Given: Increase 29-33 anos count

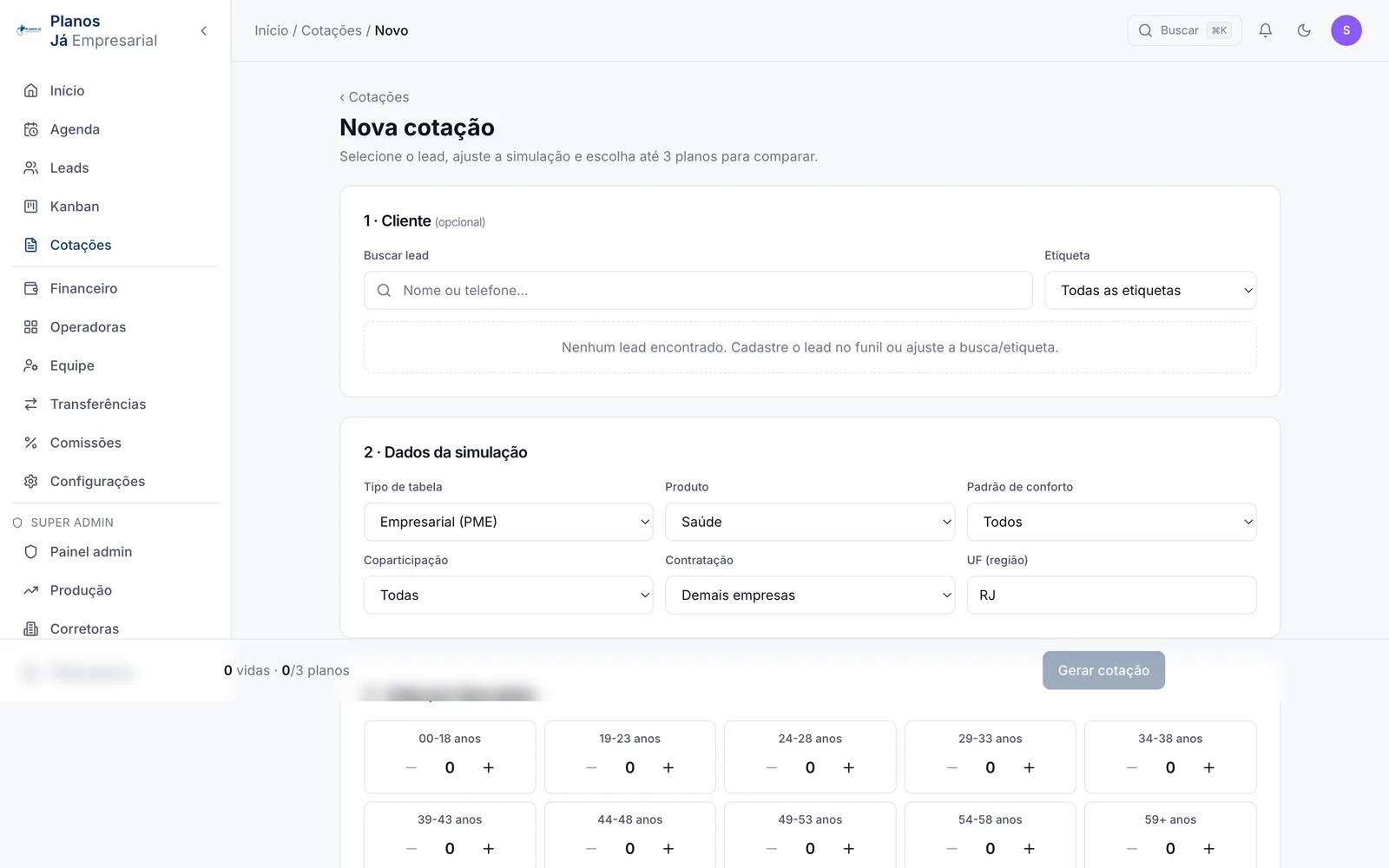Looking at the screenshot, I should [x=1029, y=767].
